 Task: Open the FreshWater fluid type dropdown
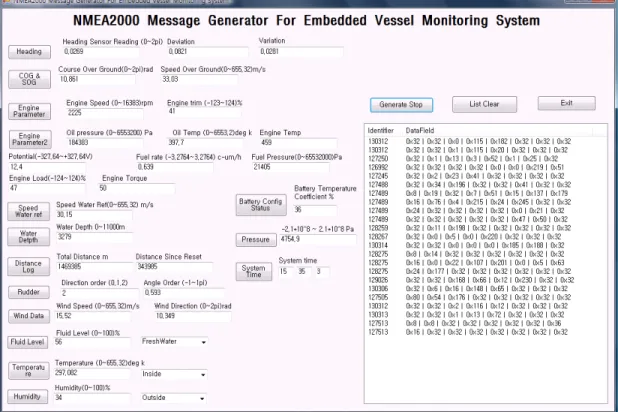(x=174, y=342)
